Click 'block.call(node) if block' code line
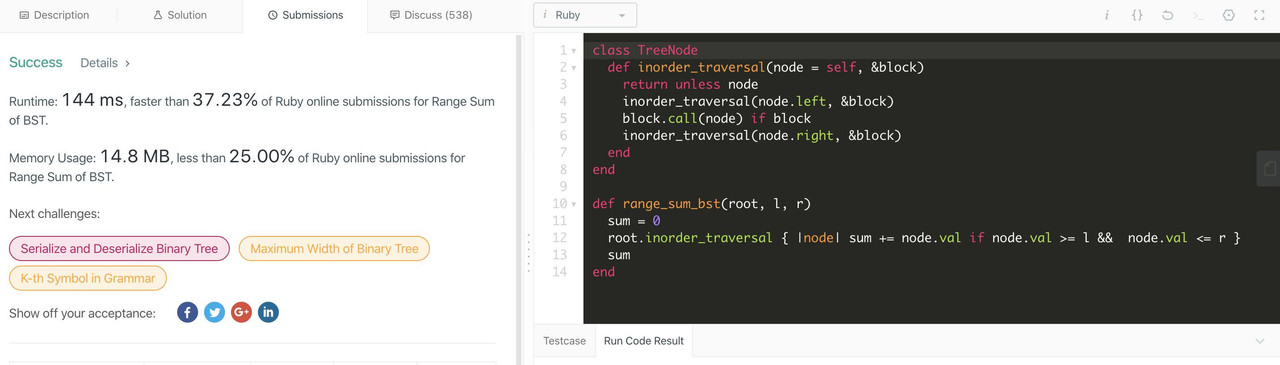The image size is (1280, 365). (x=717, y=118)
